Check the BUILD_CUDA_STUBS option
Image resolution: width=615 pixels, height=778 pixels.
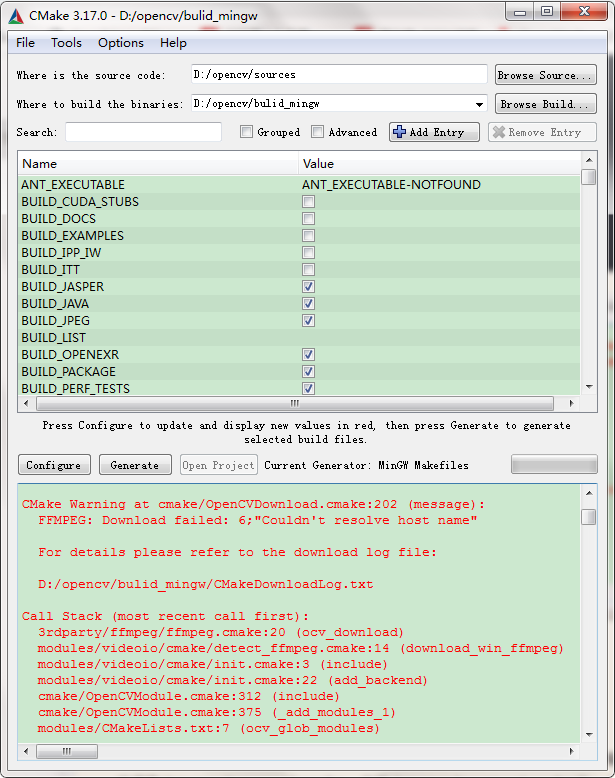308,201
